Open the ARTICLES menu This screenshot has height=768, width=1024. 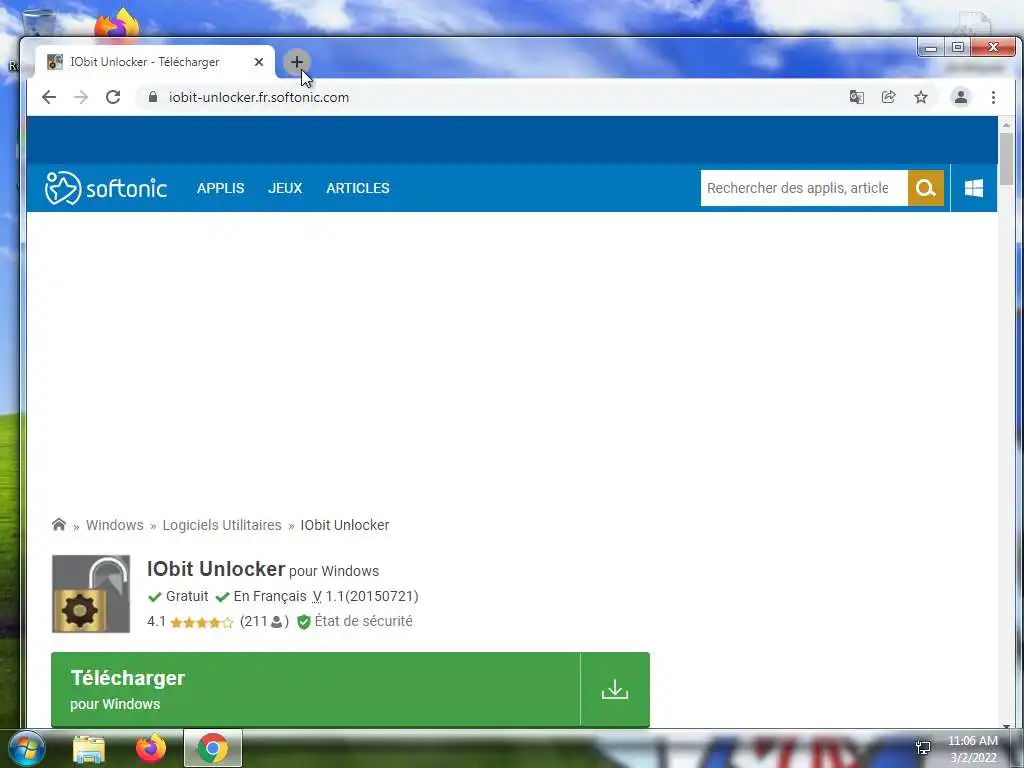point(358,188)
